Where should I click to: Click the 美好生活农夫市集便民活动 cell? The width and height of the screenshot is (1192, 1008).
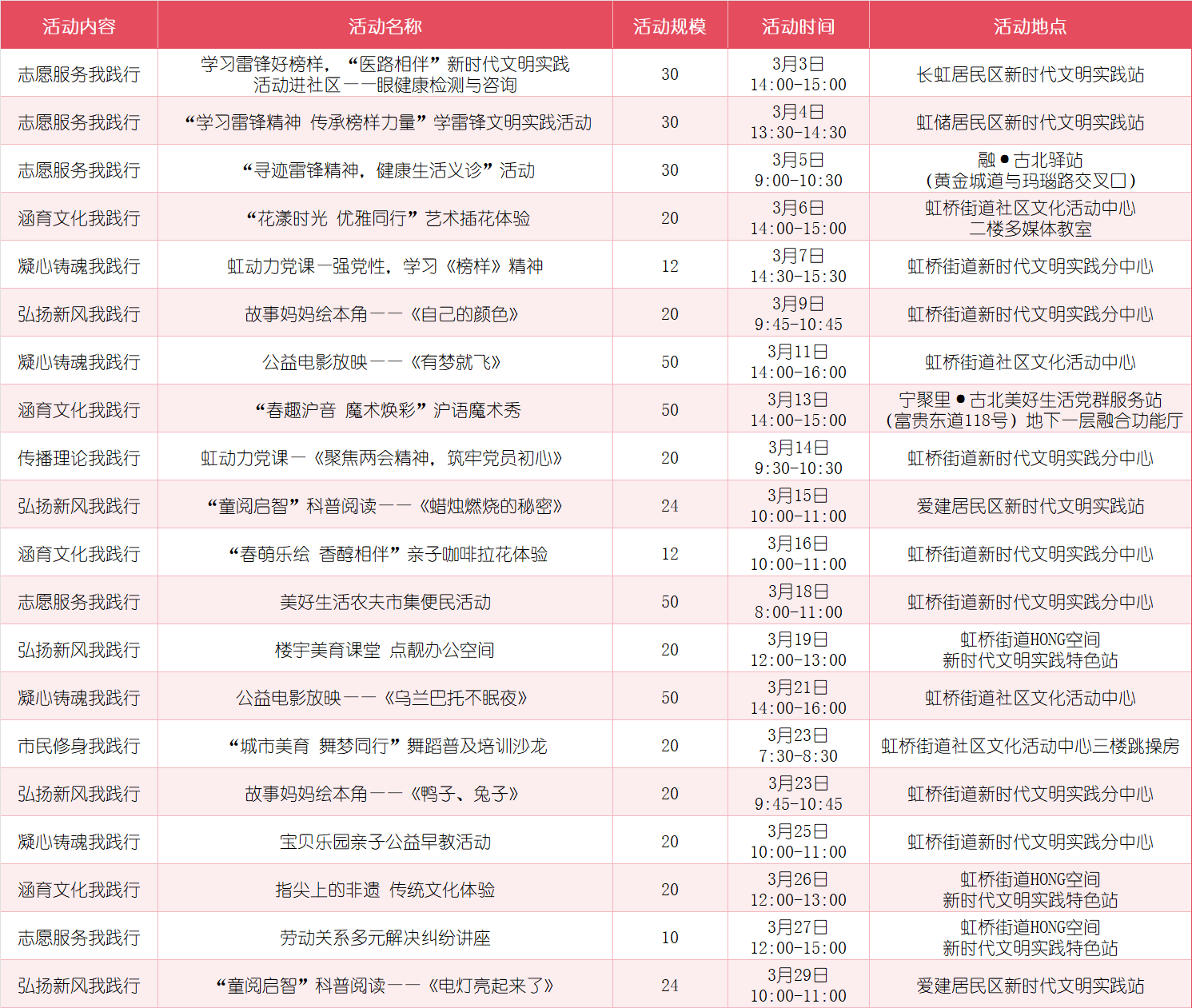pos(386,600)
